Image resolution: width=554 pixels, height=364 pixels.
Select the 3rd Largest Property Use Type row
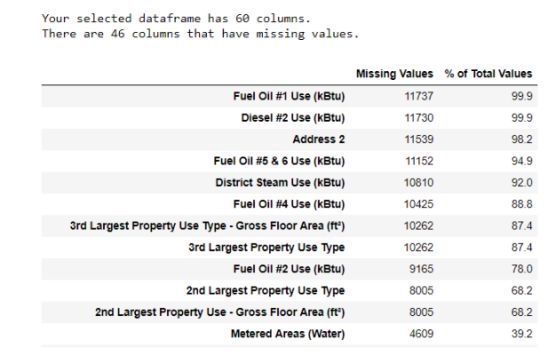point(289,247)
